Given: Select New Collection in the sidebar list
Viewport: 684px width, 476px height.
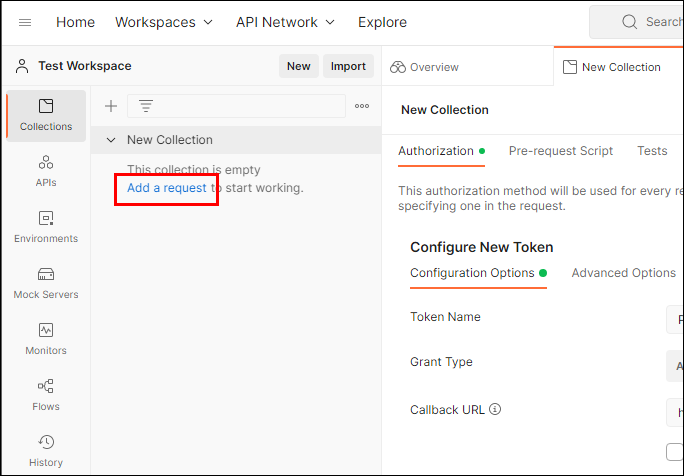Looking at the screenshot, I should [x=236, y=140].
